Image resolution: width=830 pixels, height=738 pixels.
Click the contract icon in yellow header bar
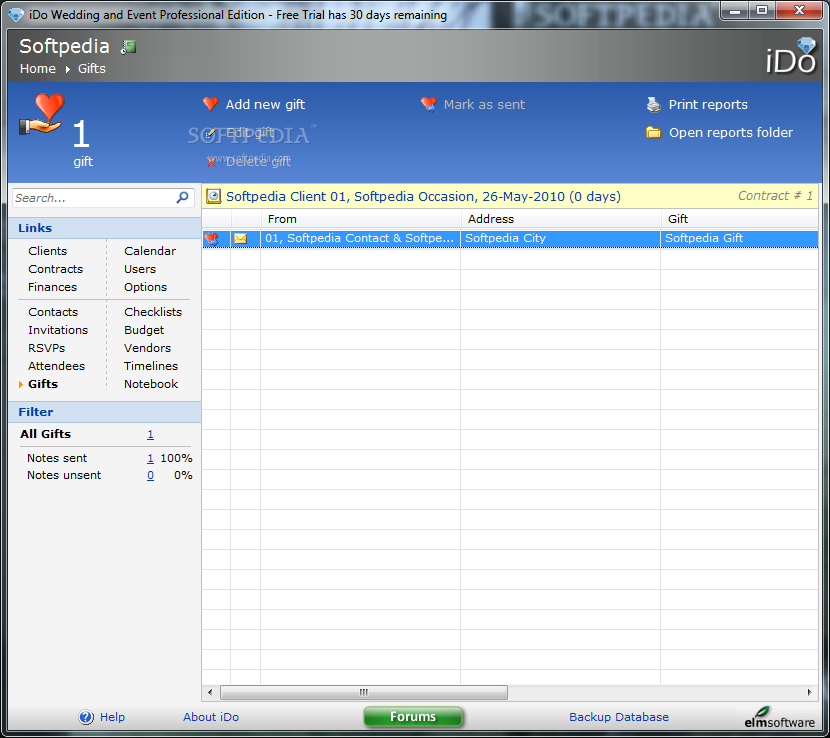(x=213, y=196)
